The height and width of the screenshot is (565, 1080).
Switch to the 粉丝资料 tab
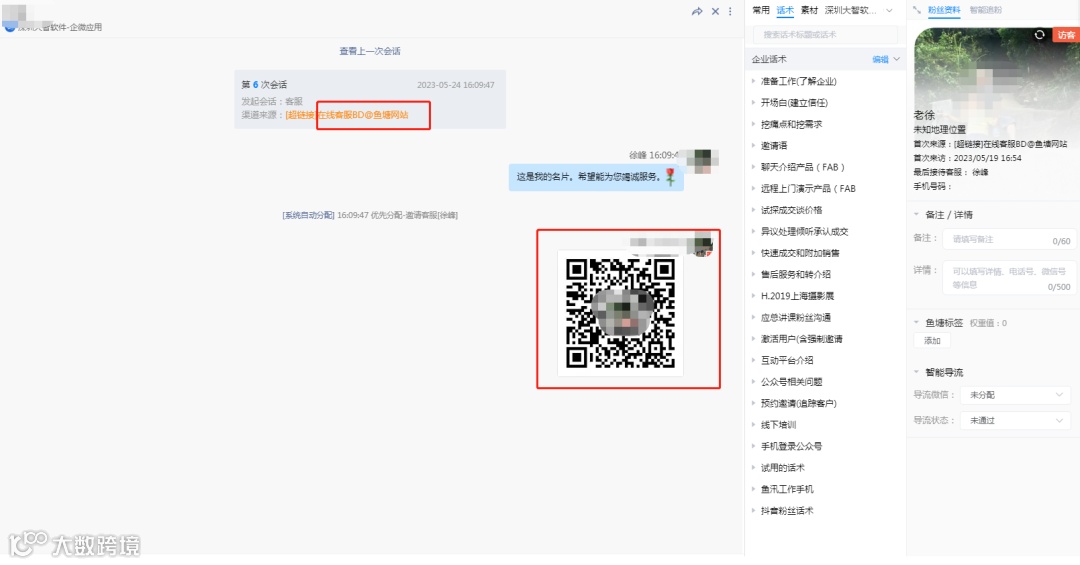pyautogui.click(x=944, y=10)
